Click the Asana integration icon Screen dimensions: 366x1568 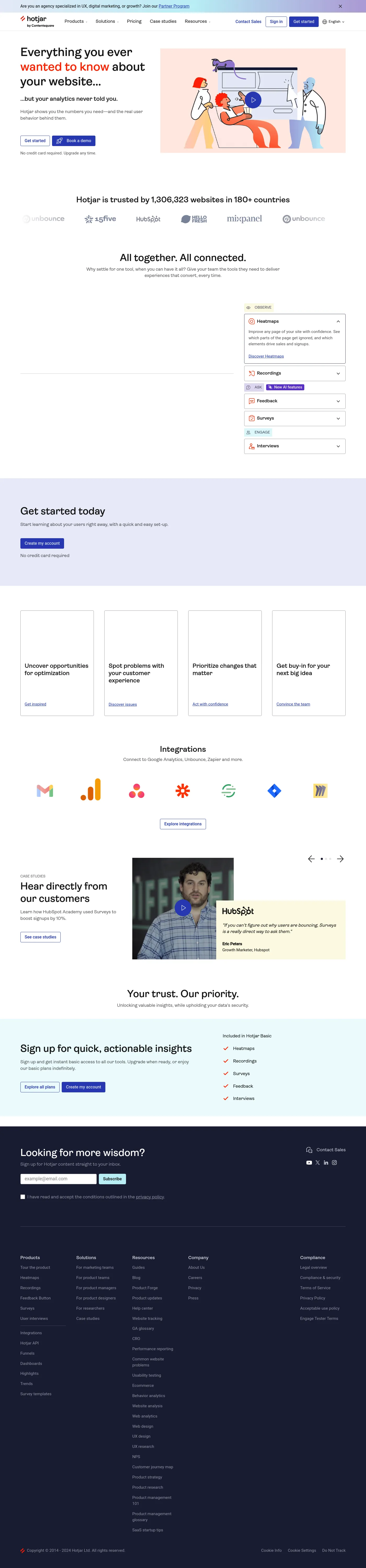point(137,791)
